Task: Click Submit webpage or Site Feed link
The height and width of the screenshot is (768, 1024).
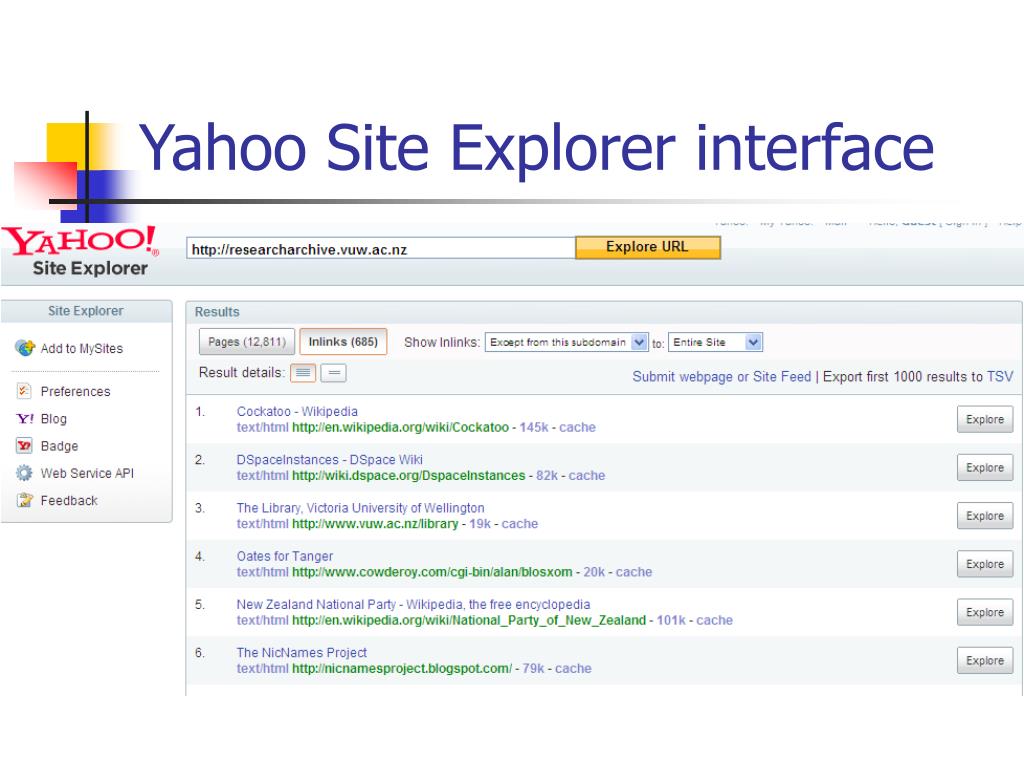Action: click(722, 377)
